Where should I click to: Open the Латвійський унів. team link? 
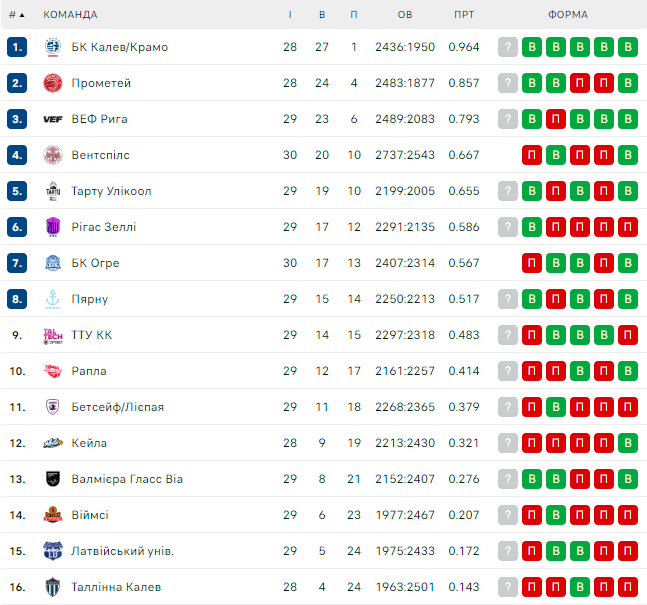coord(123,551)
